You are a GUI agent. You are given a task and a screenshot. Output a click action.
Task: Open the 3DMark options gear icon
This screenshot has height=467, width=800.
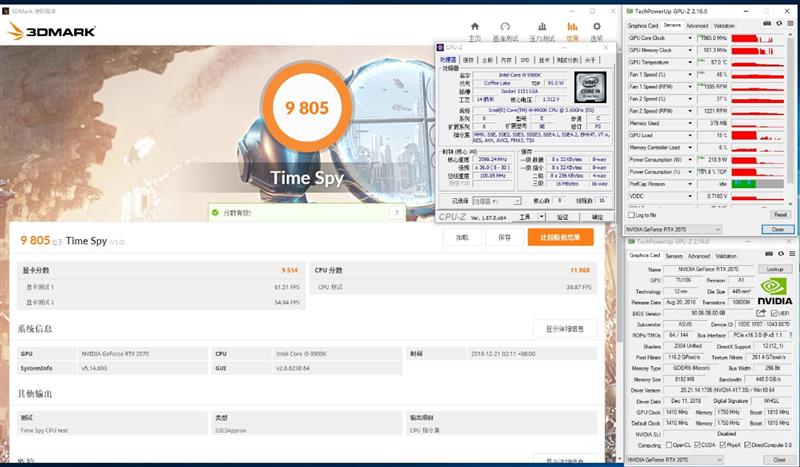point(597,28)
